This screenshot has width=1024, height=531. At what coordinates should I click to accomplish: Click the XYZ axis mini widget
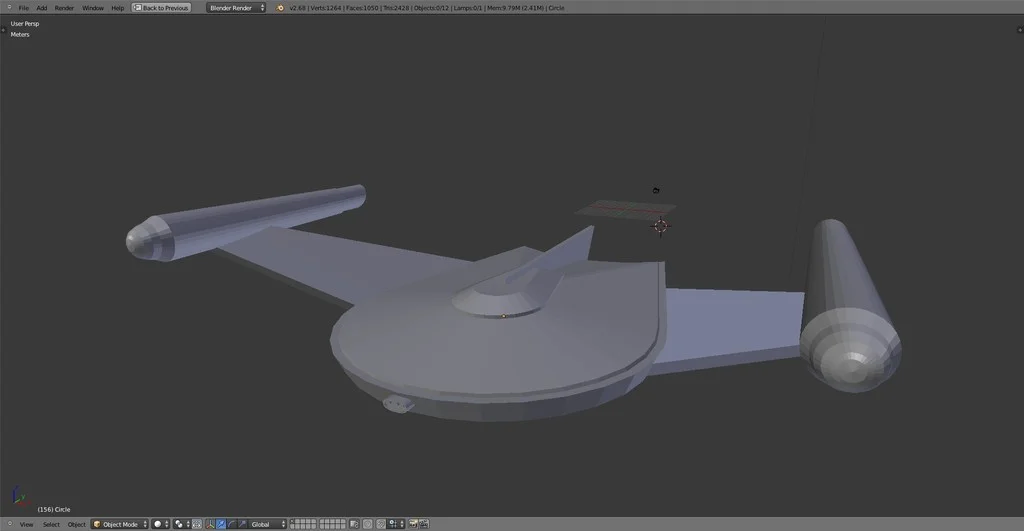coord(20,497)
